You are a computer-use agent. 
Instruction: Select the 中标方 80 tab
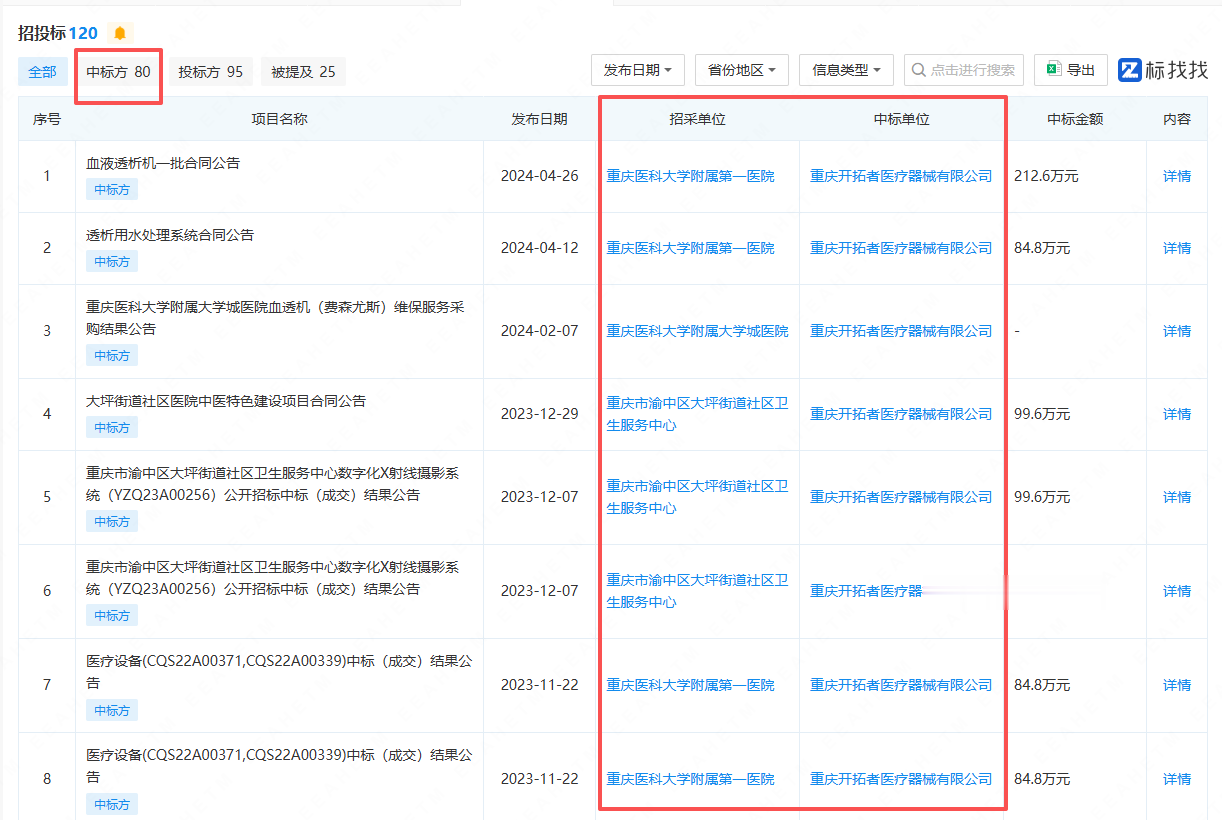click(118, 72)
